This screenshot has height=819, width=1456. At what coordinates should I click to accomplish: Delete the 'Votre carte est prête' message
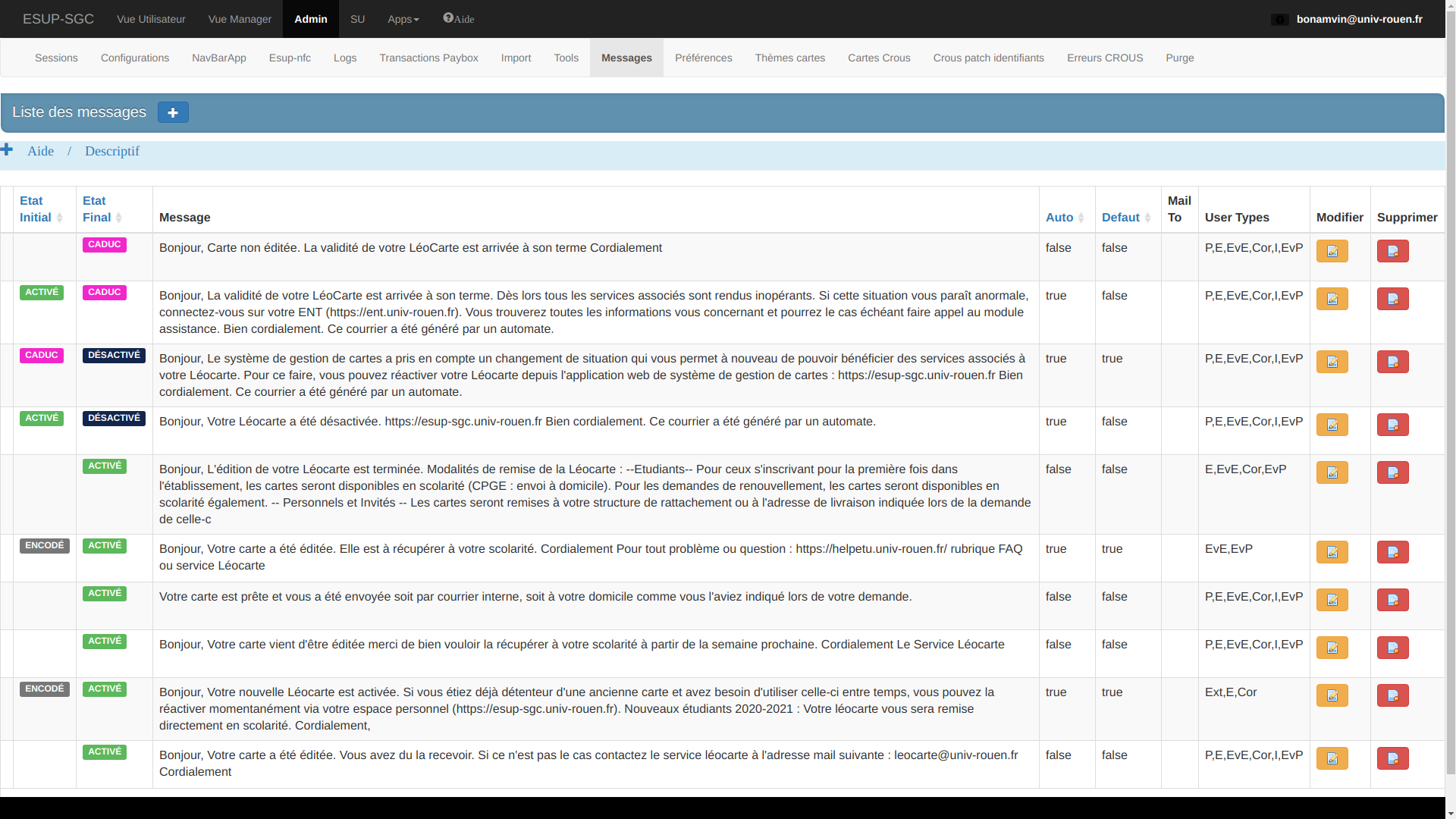pos(1392,600)
